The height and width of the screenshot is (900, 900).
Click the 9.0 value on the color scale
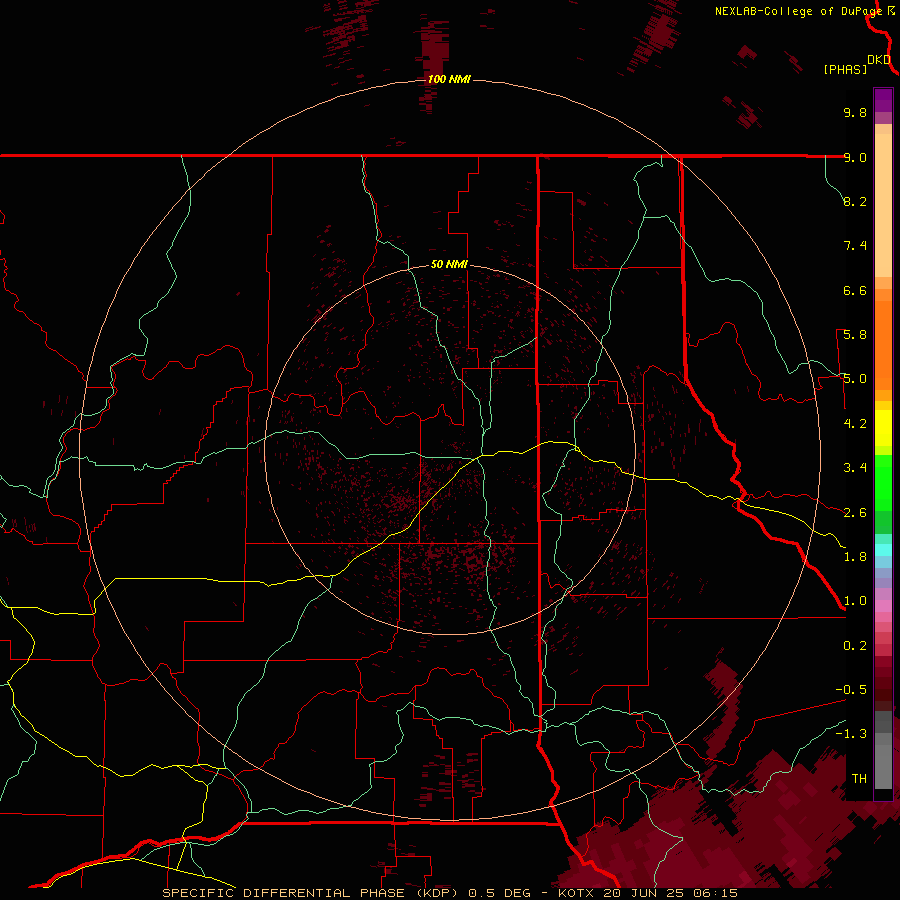point(855,157)
